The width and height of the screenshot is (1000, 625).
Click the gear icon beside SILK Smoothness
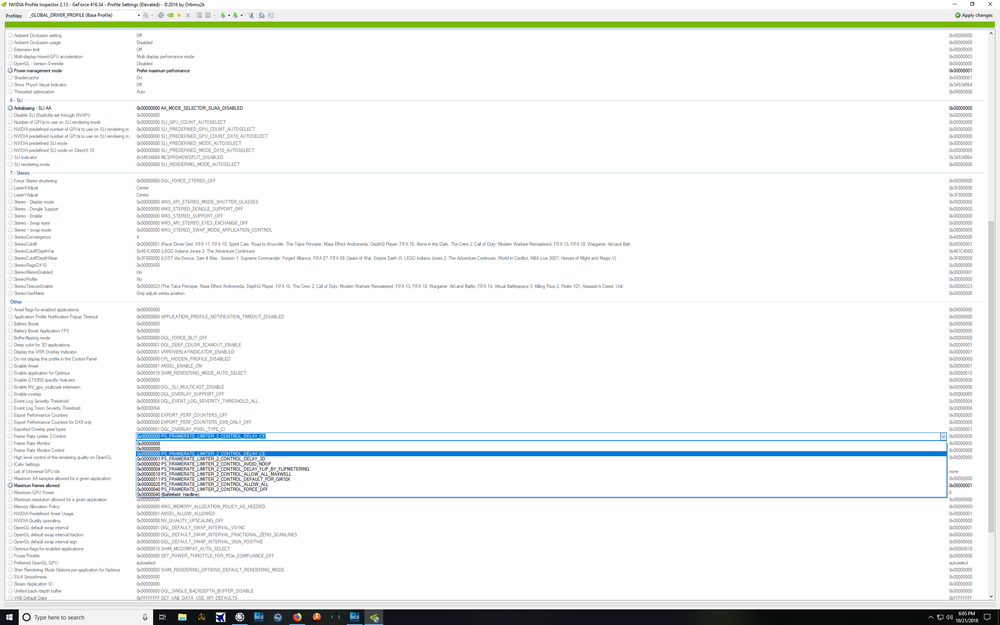[10, 577]
